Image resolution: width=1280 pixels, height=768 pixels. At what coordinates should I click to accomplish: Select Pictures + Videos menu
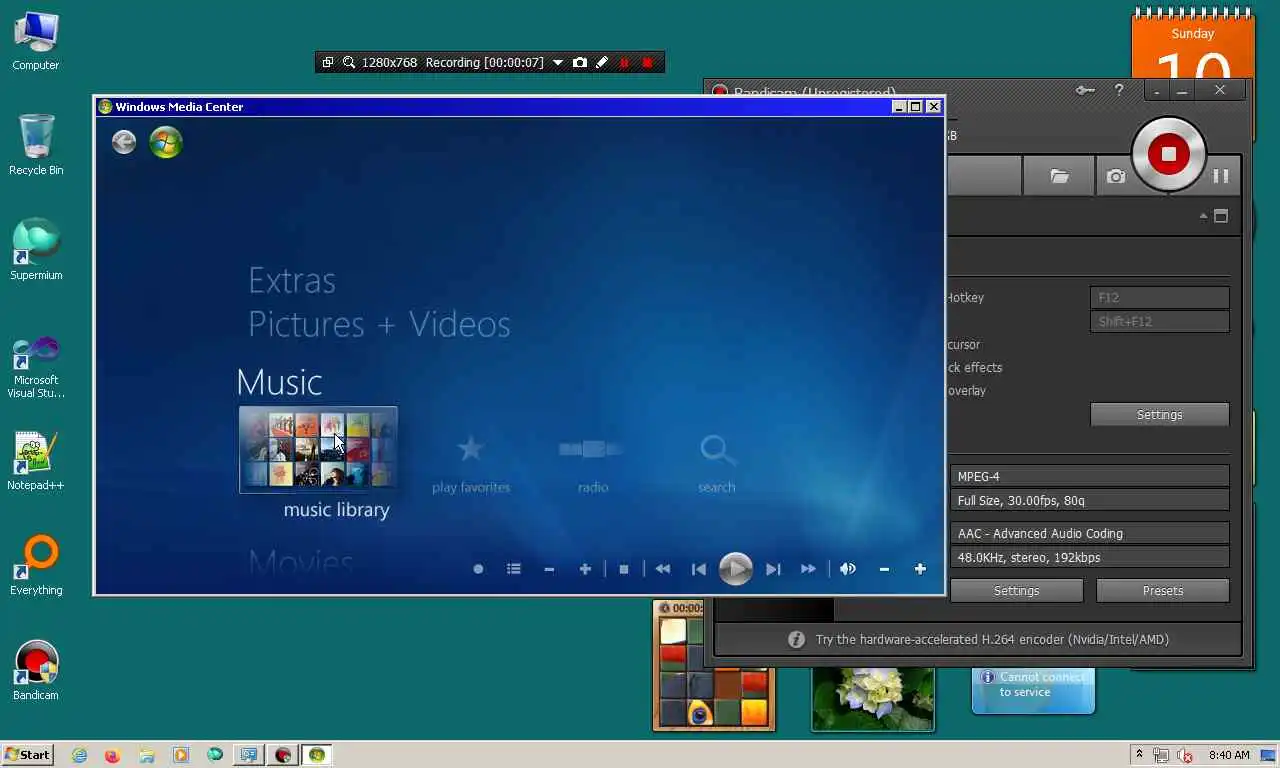pos(379,324)
